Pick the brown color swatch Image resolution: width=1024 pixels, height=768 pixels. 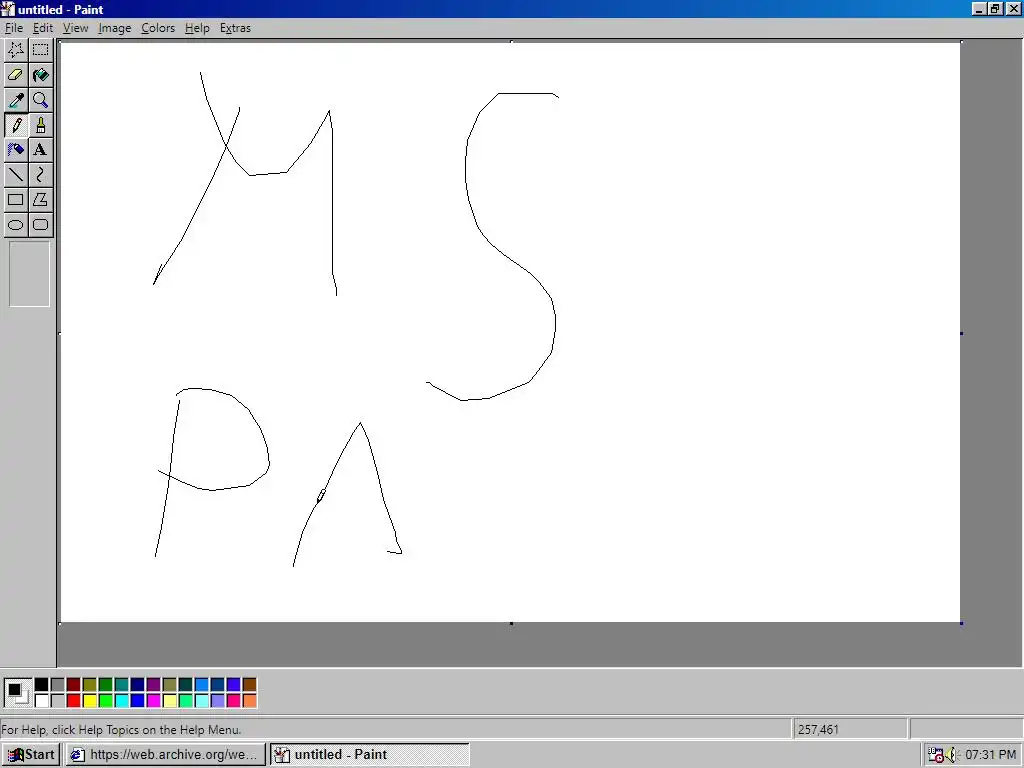[249, 684]
